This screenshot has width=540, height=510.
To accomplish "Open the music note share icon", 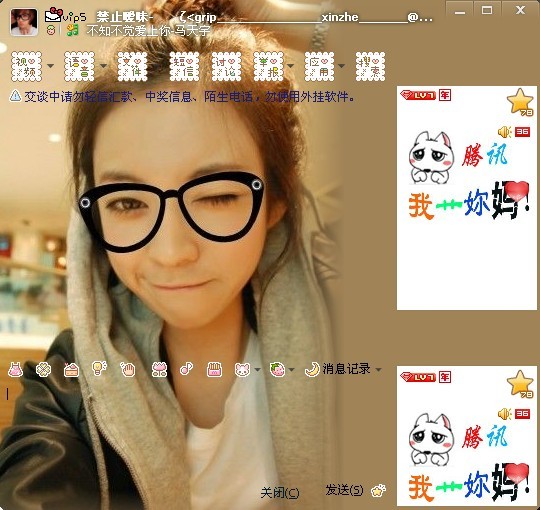I will 186,369.
